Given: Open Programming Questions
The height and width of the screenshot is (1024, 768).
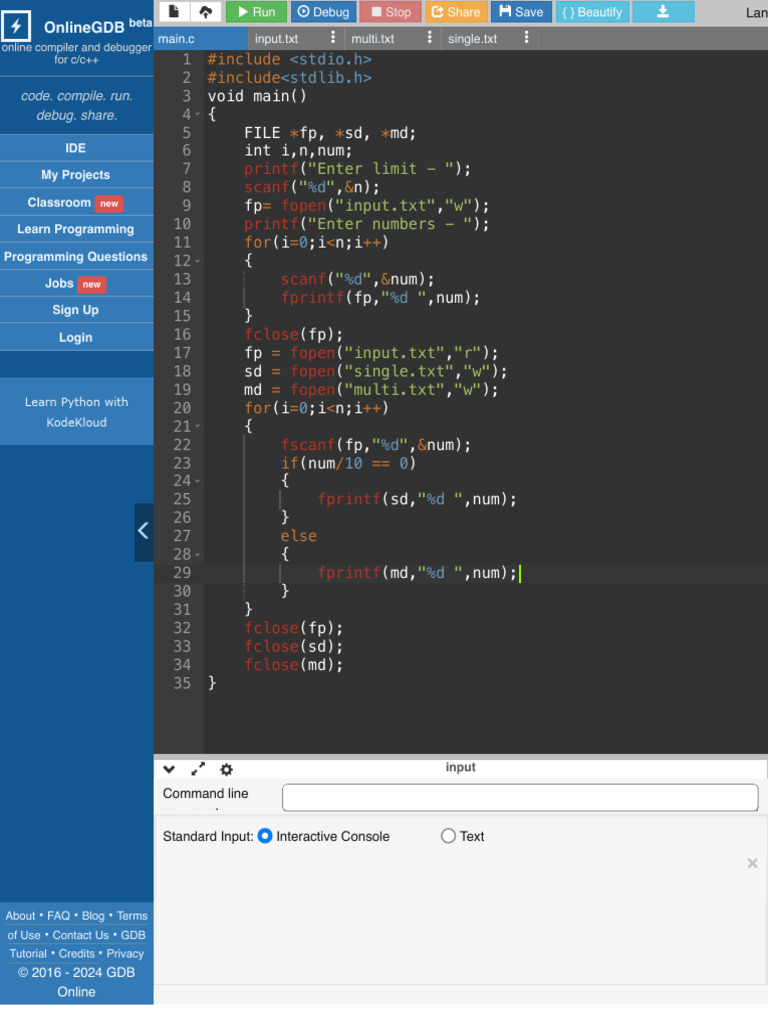Looking at the screenshot, I should click(76, 257).
